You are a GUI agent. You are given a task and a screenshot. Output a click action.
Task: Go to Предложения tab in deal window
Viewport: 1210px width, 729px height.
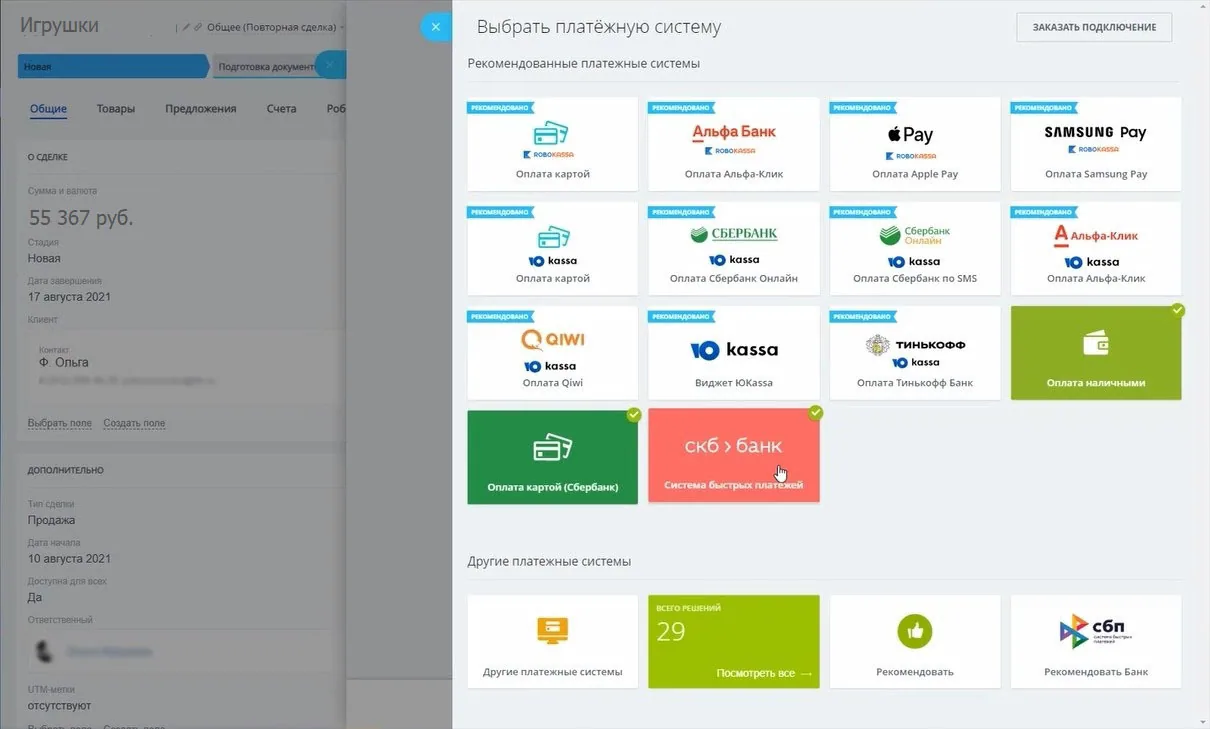pos(201,109)
